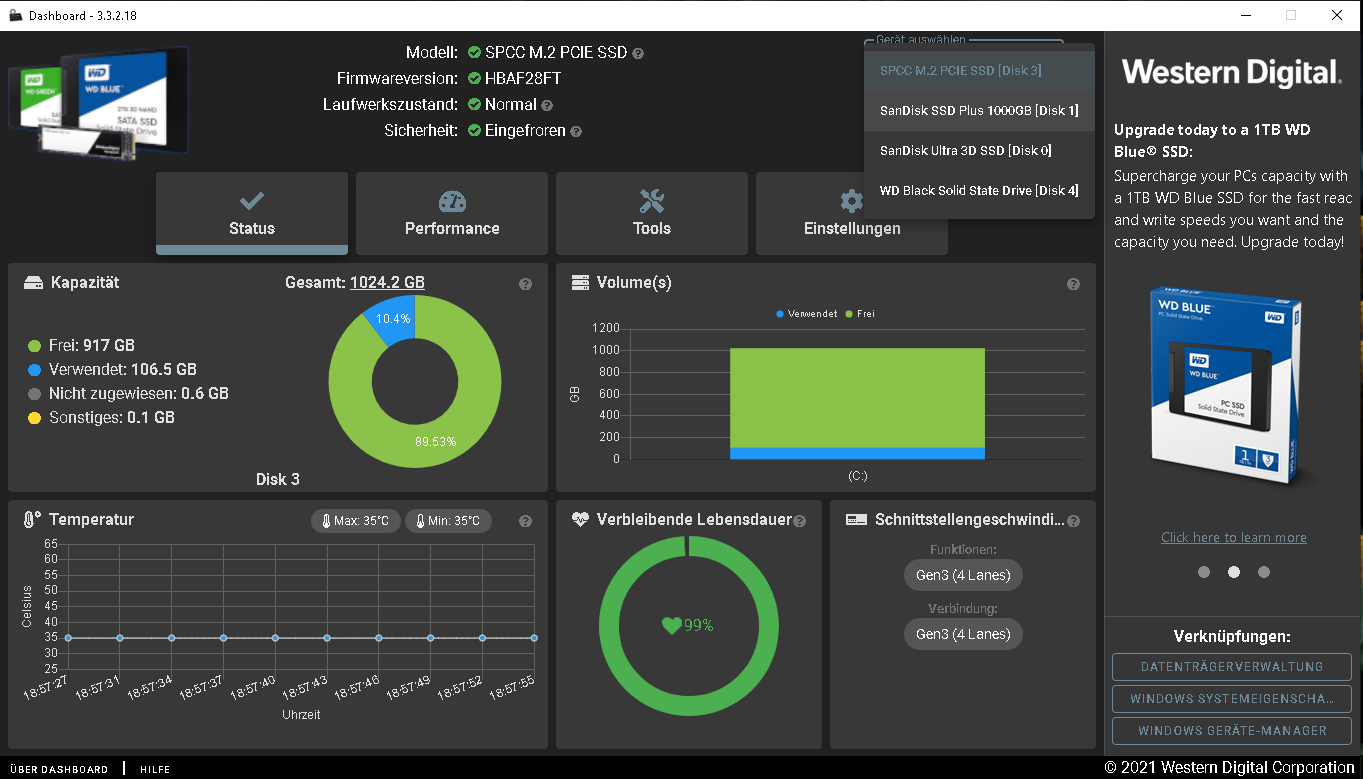
Task: Switch to the Status tab
Action: click(x=252, y=213)
